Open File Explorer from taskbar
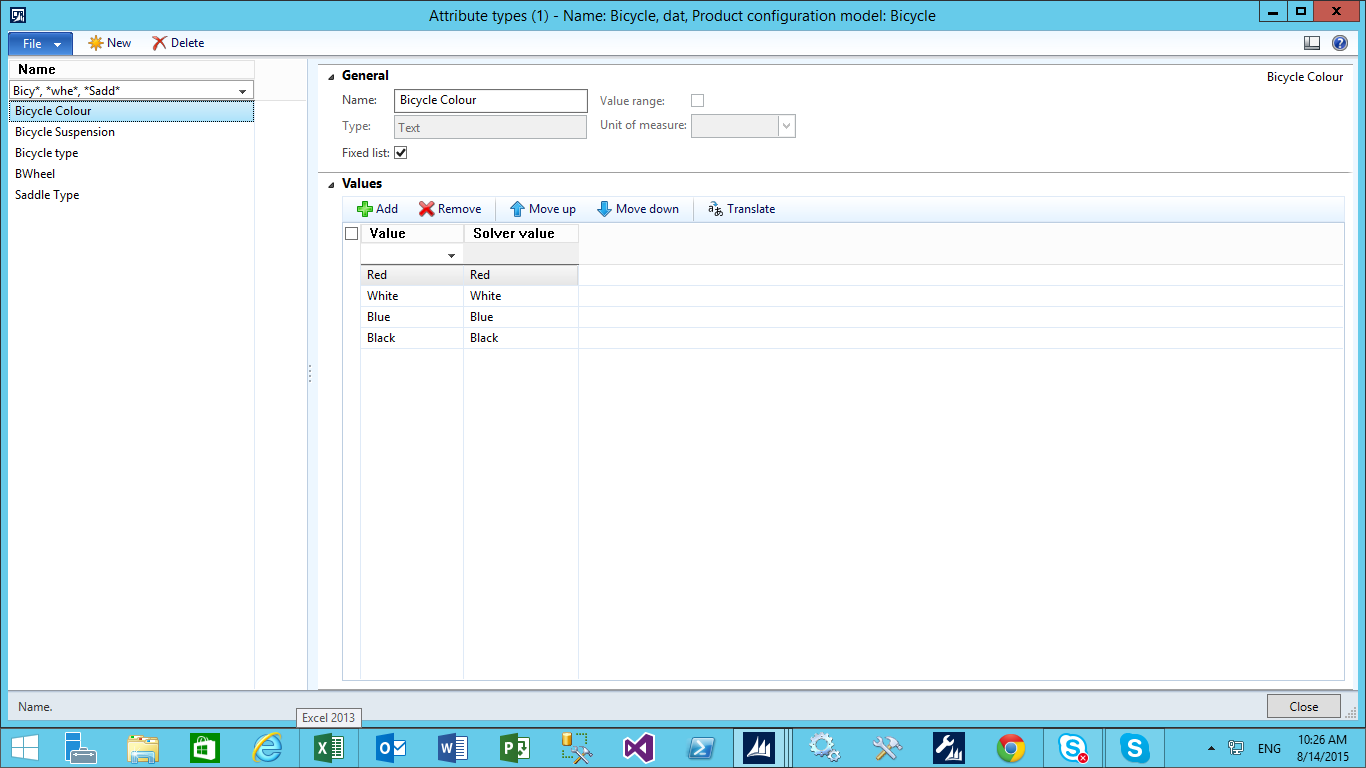This screenshot has height=768, width=1366. click(x=143, y=747)
